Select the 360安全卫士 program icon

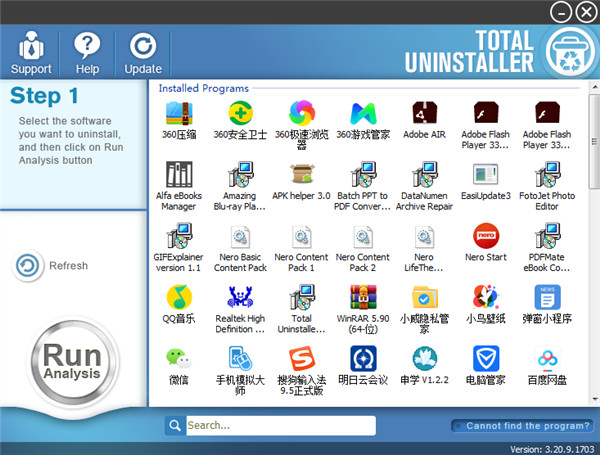pos(240,113)
